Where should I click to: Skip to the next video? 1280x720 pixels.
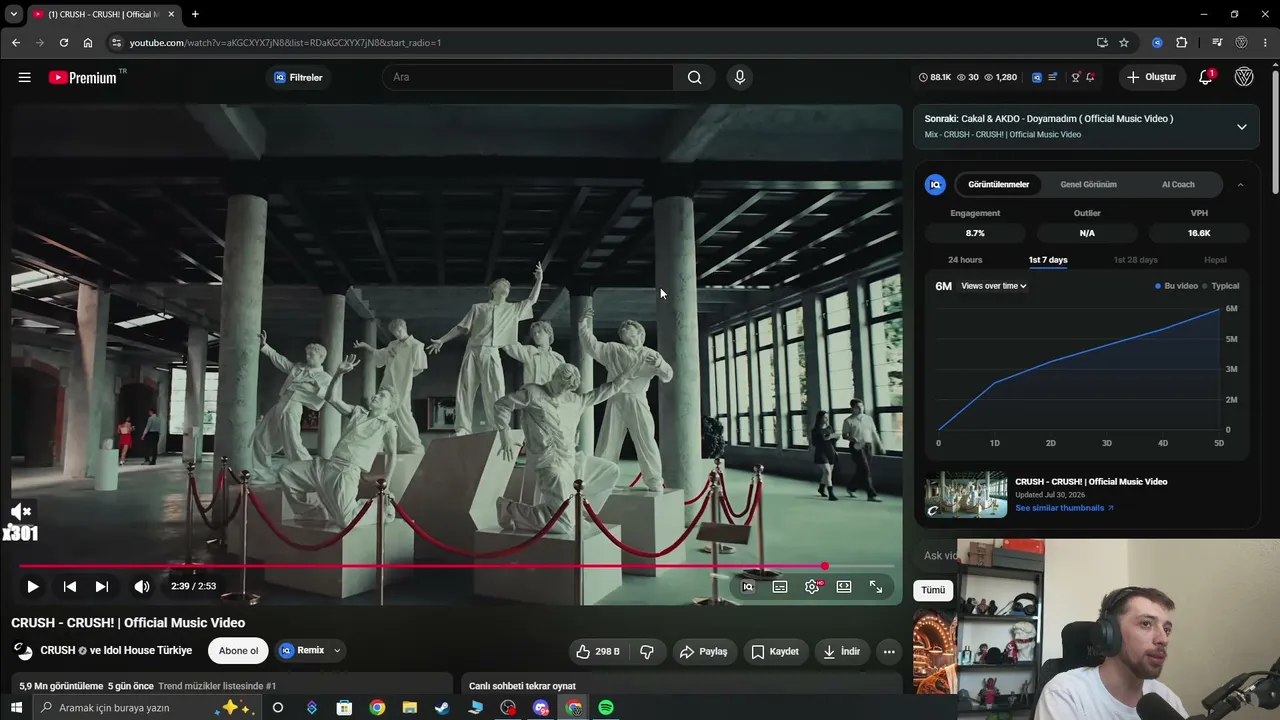pyautogui.click(x=101, y=587)
